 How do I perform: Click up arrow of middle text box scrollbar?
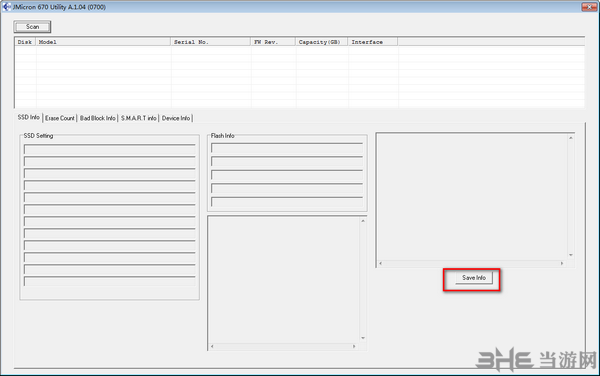(x=363, y=221)
